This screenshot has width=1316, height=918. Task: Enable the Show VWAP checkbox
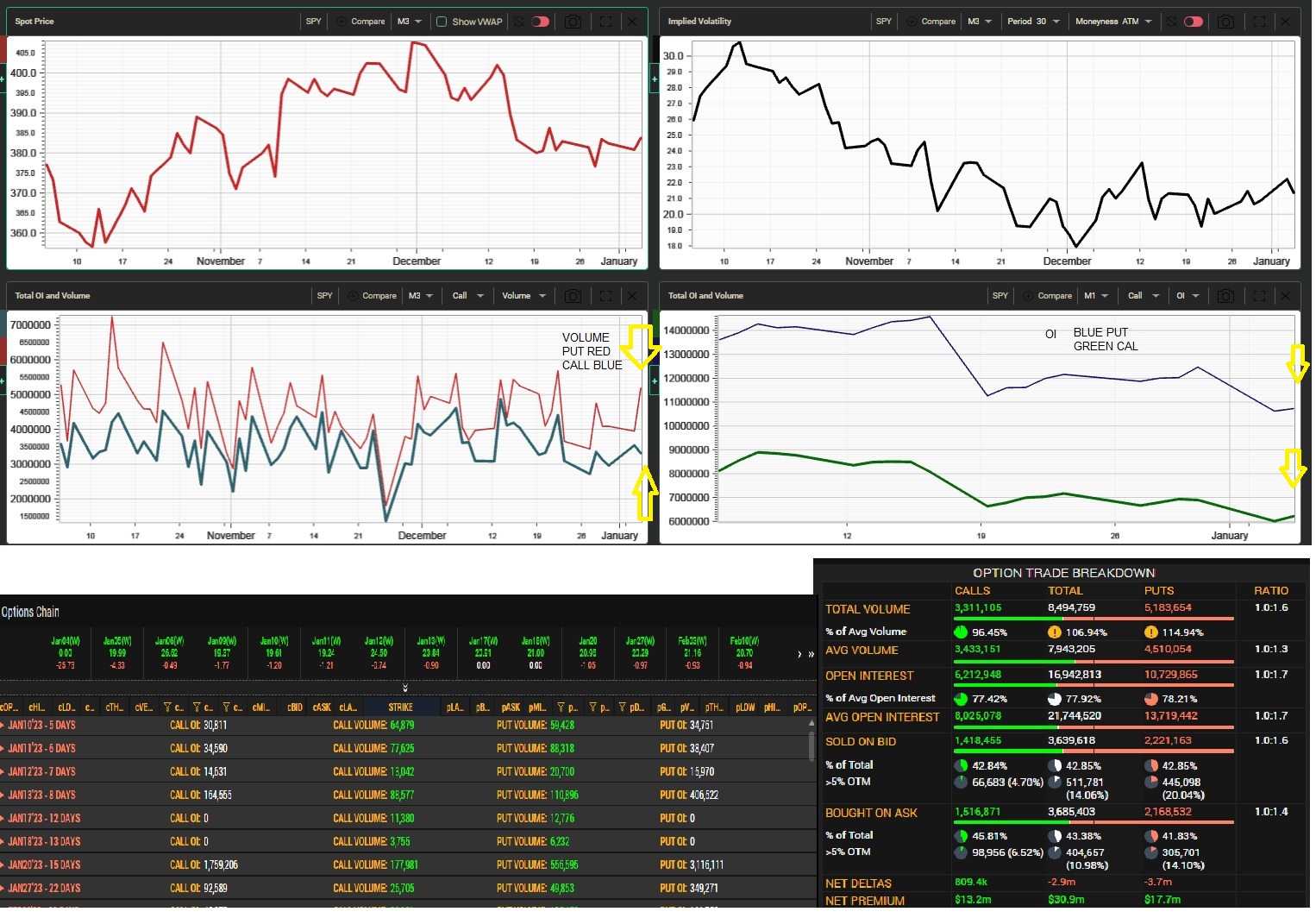tap(442, 22)
